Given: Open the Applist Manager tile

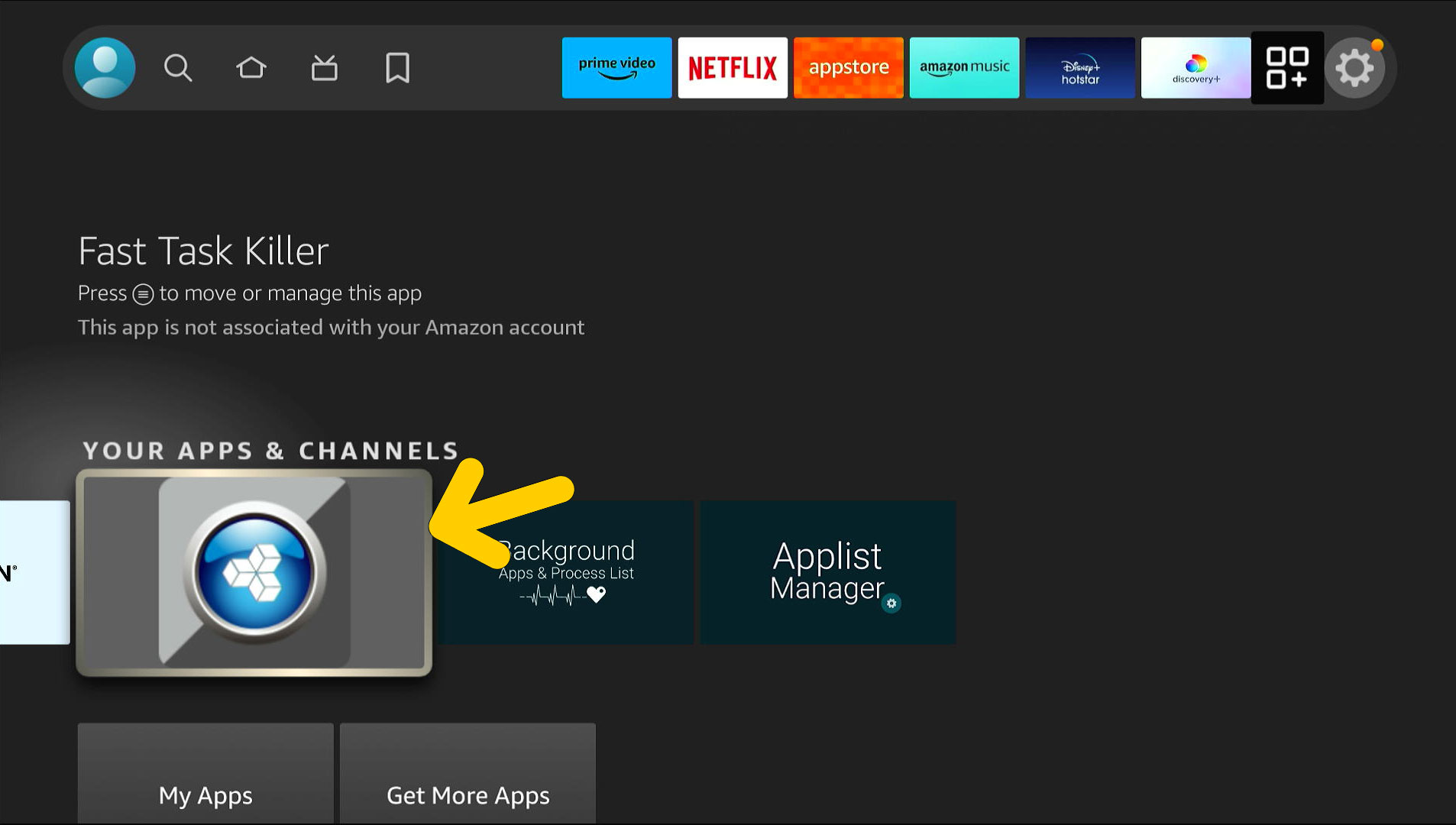Looking at the screenshot, I should [x=828, y=573].
